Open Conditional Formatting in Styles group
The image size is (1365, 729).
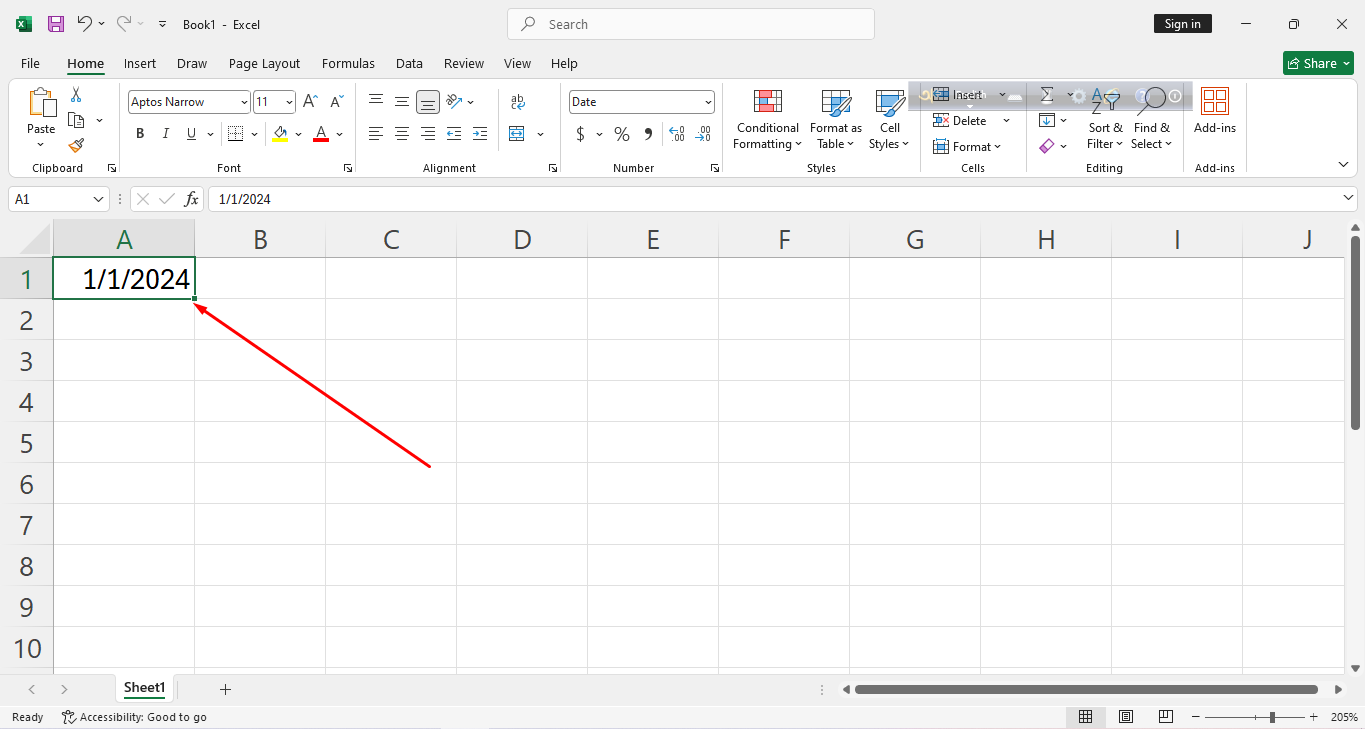click(x=767, y=120)
